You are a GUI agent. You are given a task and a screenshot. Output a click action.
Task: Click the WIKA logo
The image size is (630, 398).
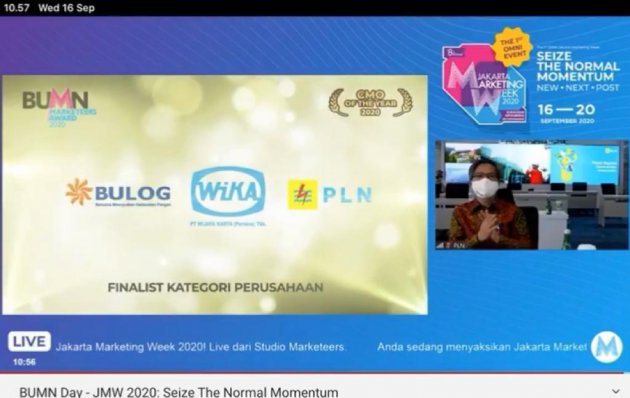(x=228, y=196)
